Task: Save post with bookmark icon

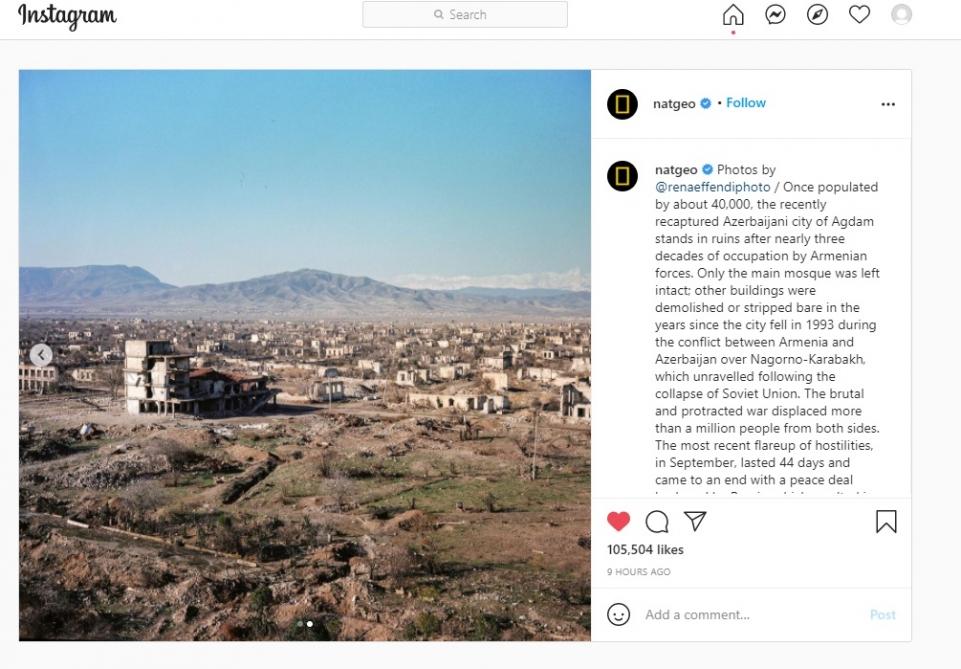Action: point(886,521)
